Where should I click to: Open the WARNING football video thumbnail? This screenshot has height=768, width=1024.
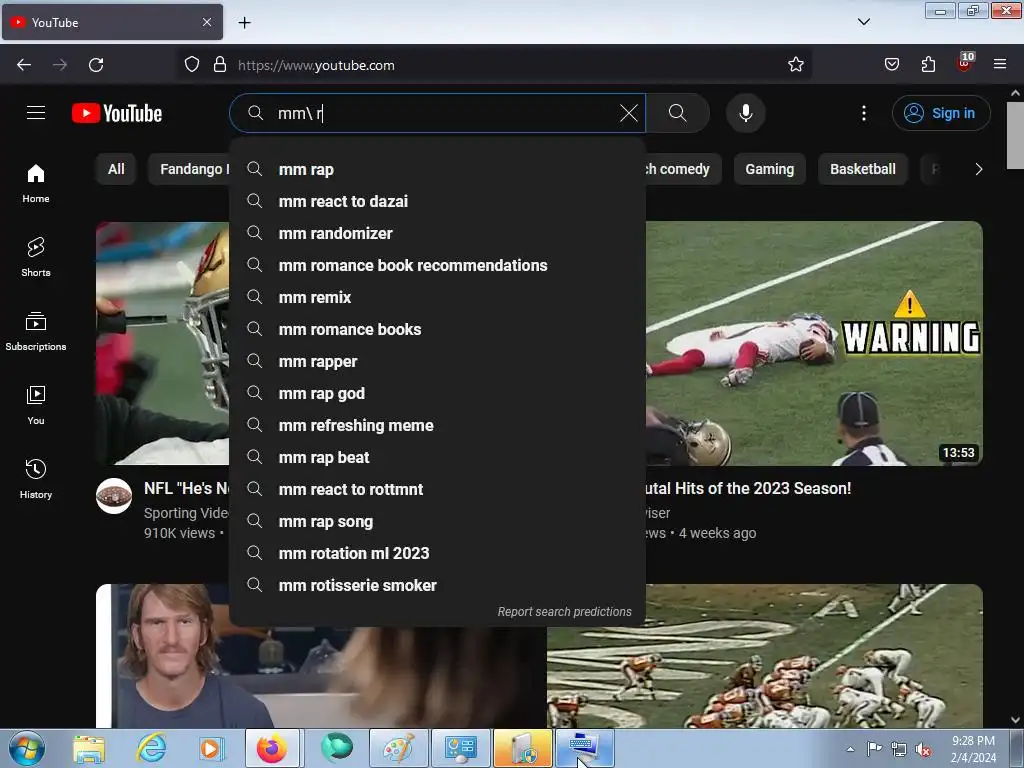[814, 343]
